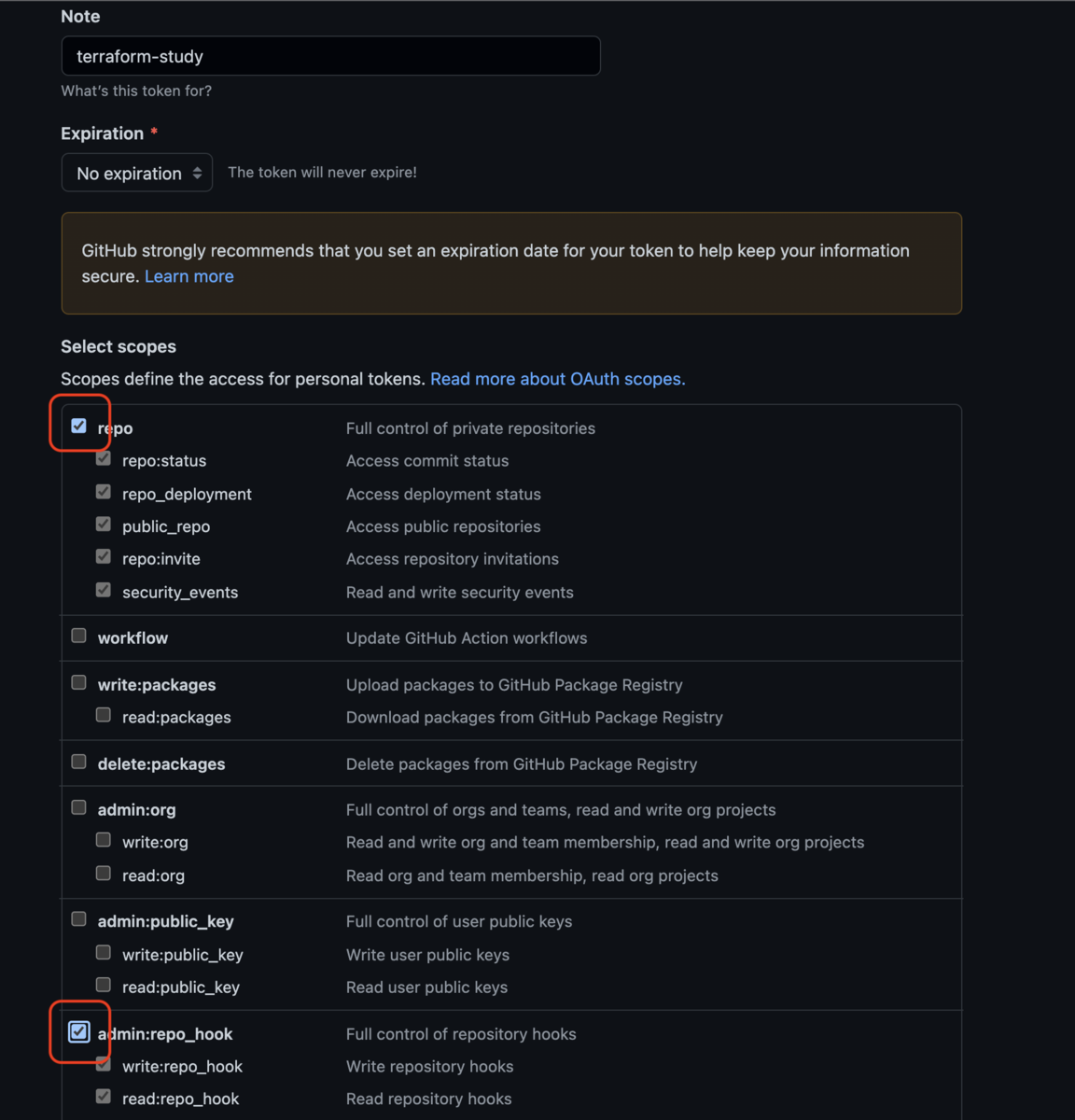Check the read:org scope

pos(104,874)
